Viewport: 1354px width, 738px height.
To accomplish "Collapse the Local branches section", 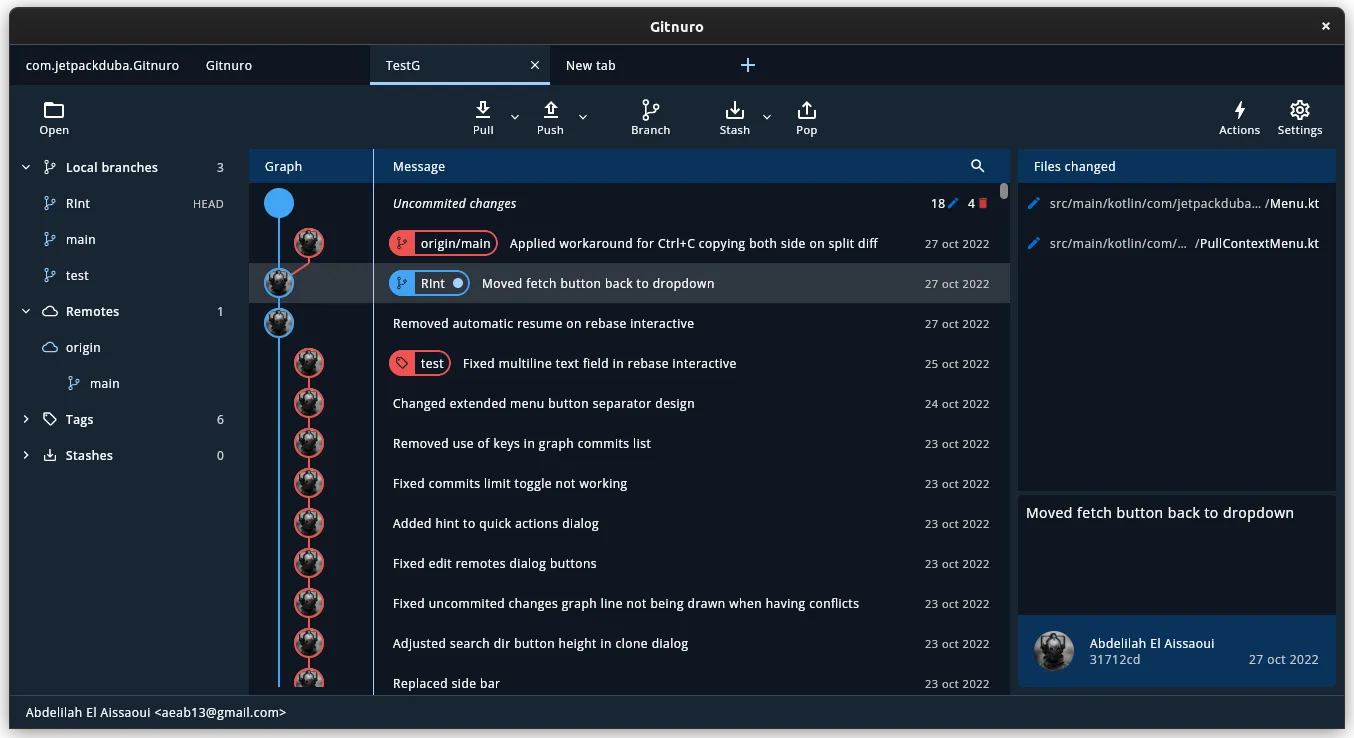I will coord(25,167).
